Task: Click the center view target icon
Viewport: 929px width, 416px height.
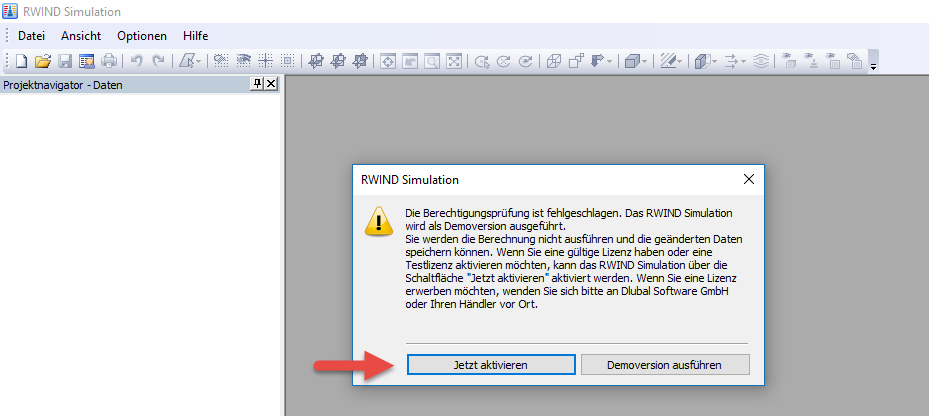Action: pos(388,60)
